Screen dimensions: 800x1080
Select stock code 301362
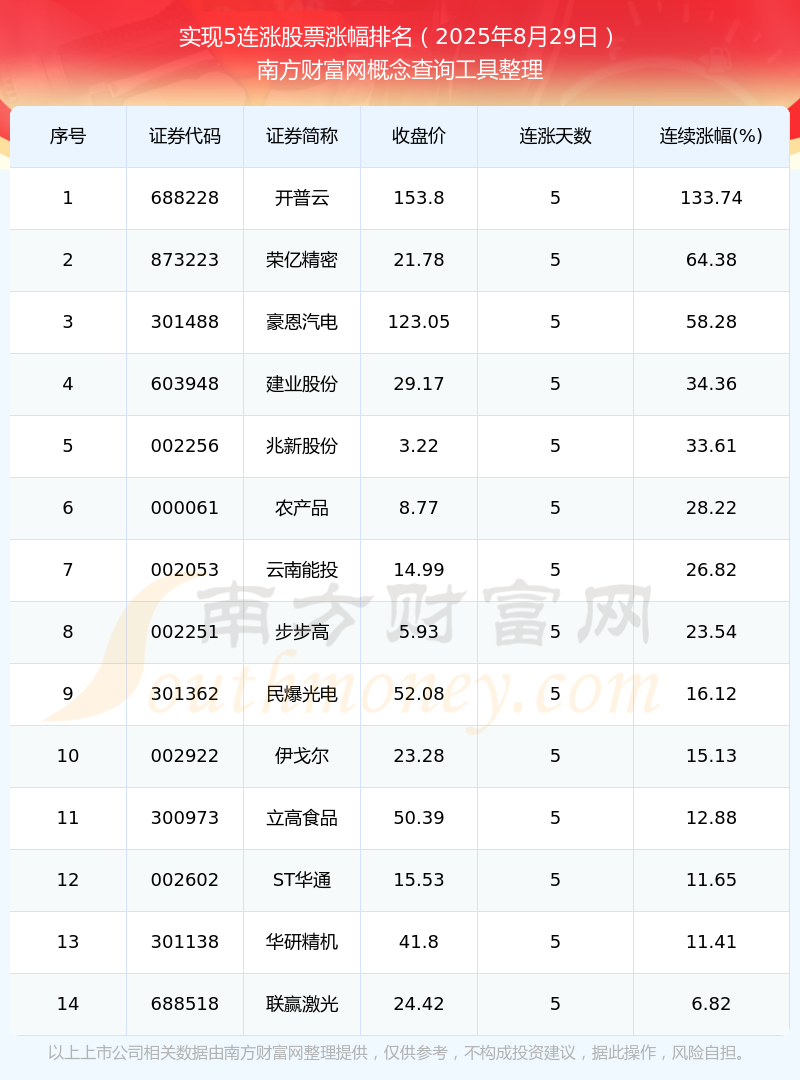[185, 694]
